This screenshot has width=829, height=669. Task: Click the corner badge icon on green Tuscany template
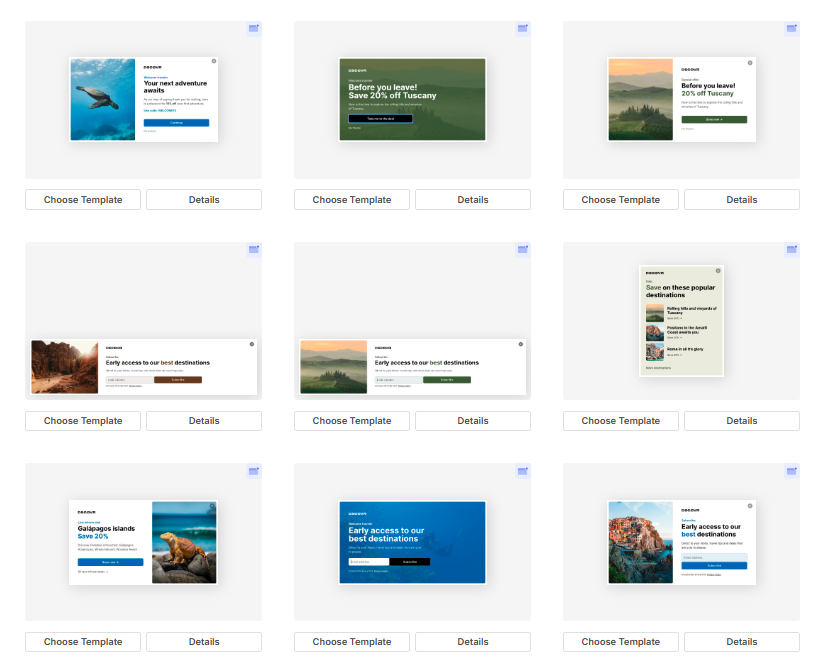(x=523, y=29)
